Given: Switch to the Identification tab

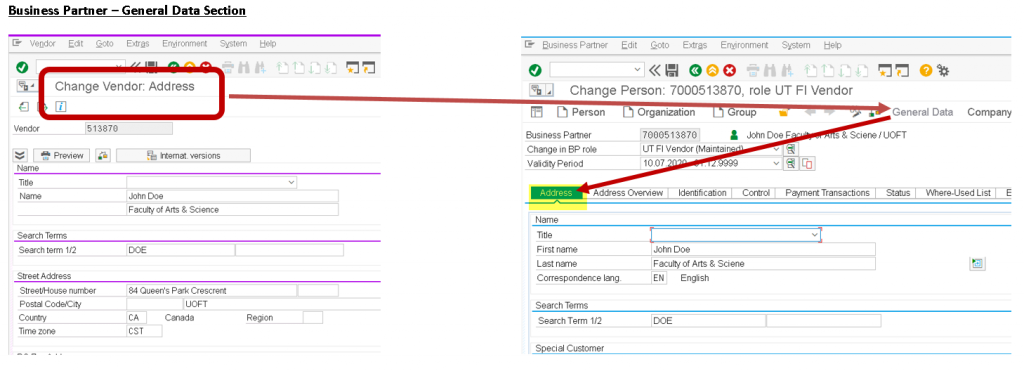Looking at the screenshot, I should click(702, 193).
